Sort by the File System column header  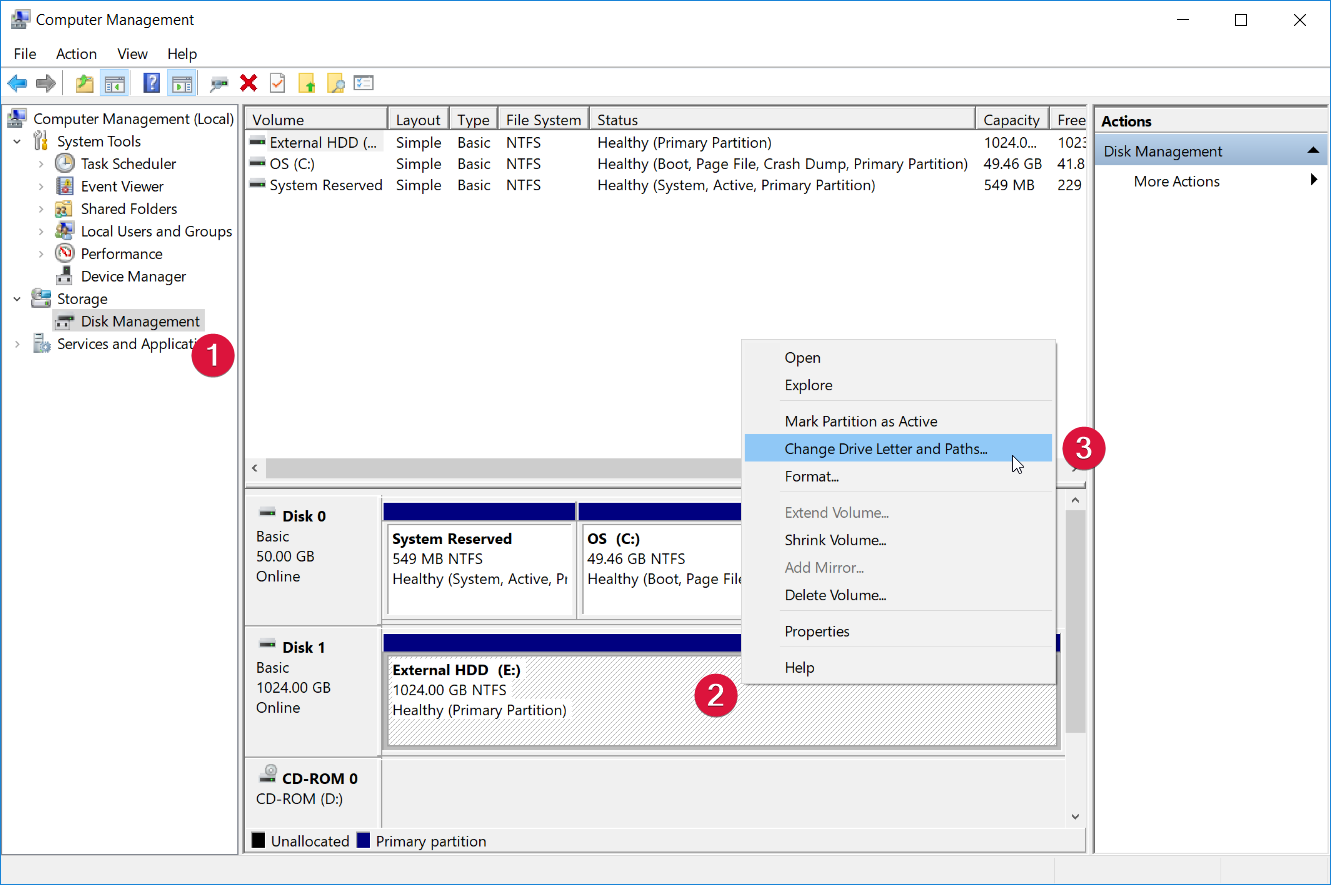coord(543,120)
